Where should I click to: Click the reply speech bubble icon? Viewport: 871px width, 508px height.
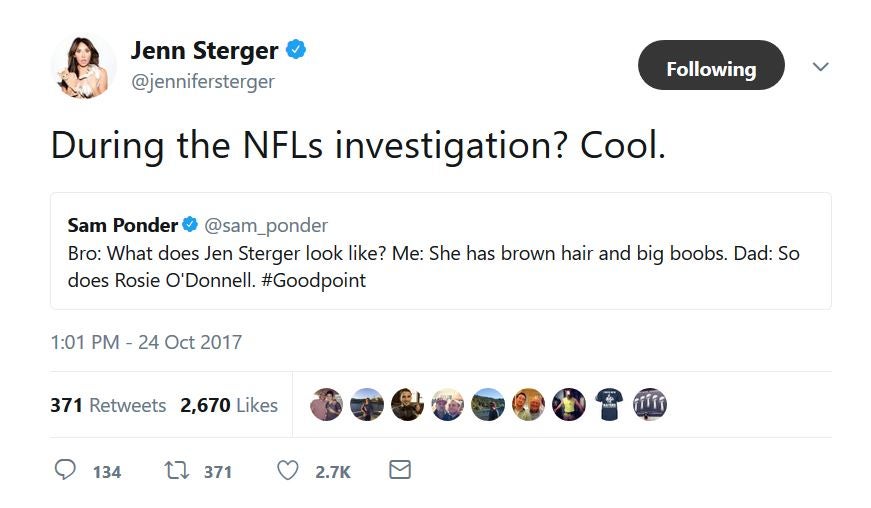click(x=66, y=470)
